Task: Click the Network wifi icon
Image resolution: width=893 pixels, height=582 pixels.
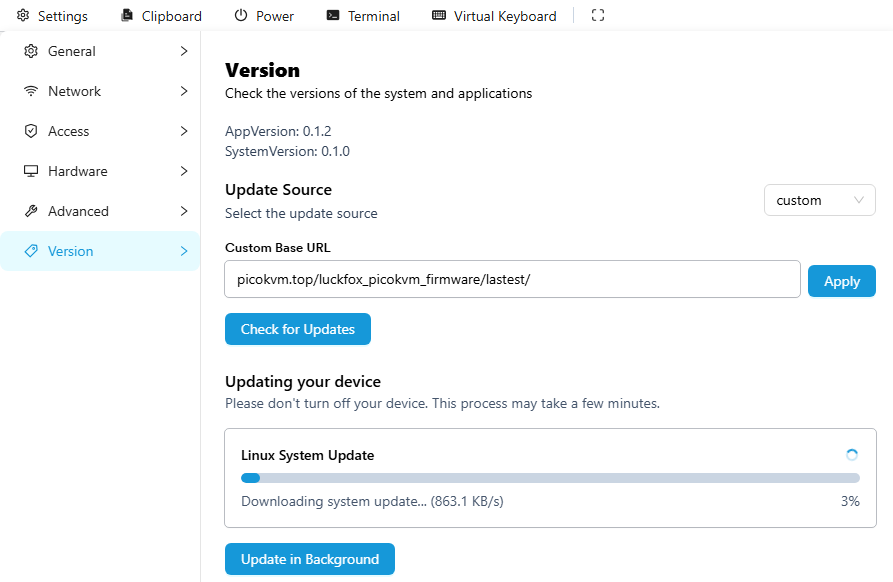Action: [31, 91]
